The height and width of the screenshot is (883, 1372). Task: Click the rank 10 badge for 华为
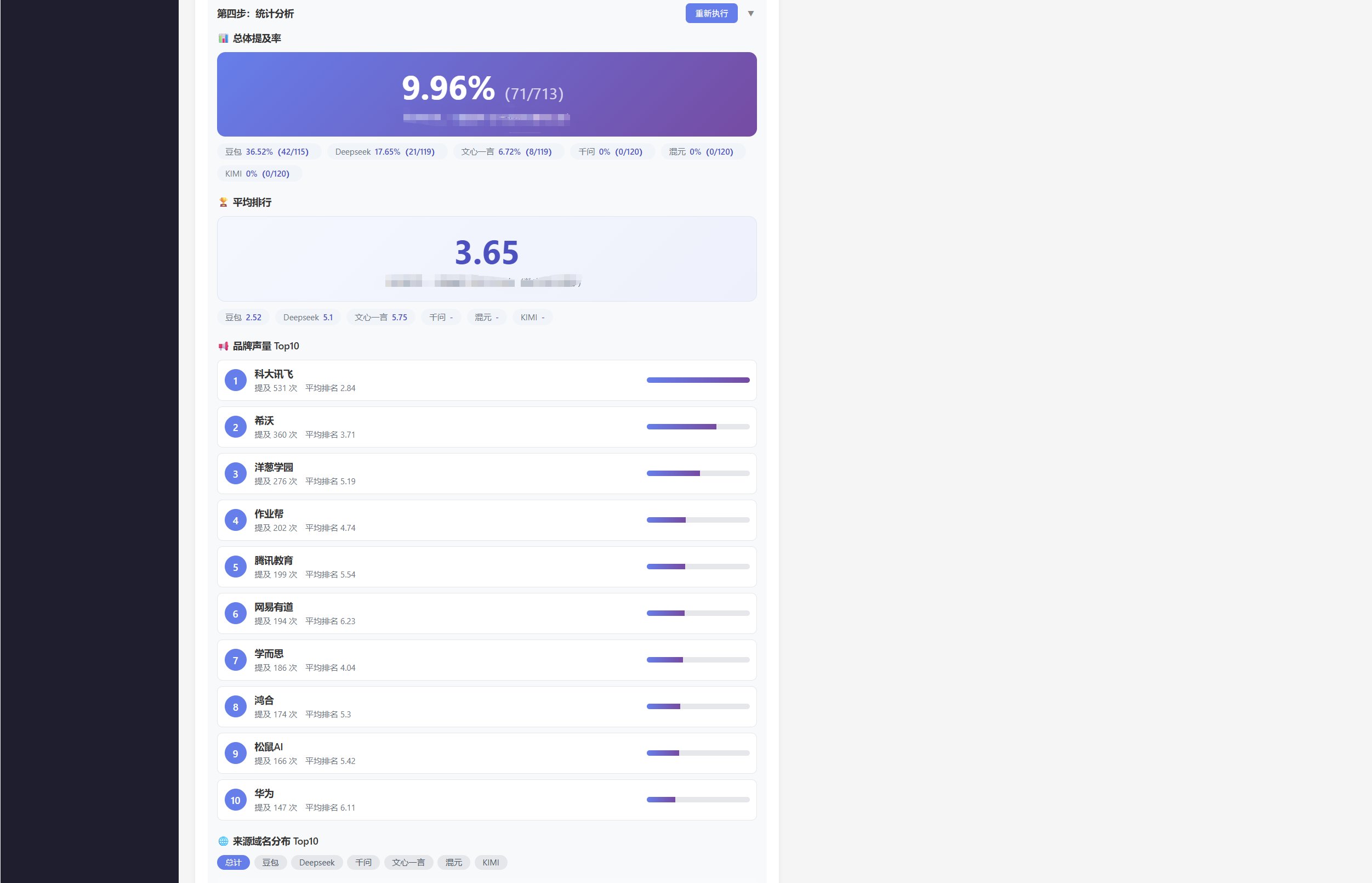click(x=236, y=800)
